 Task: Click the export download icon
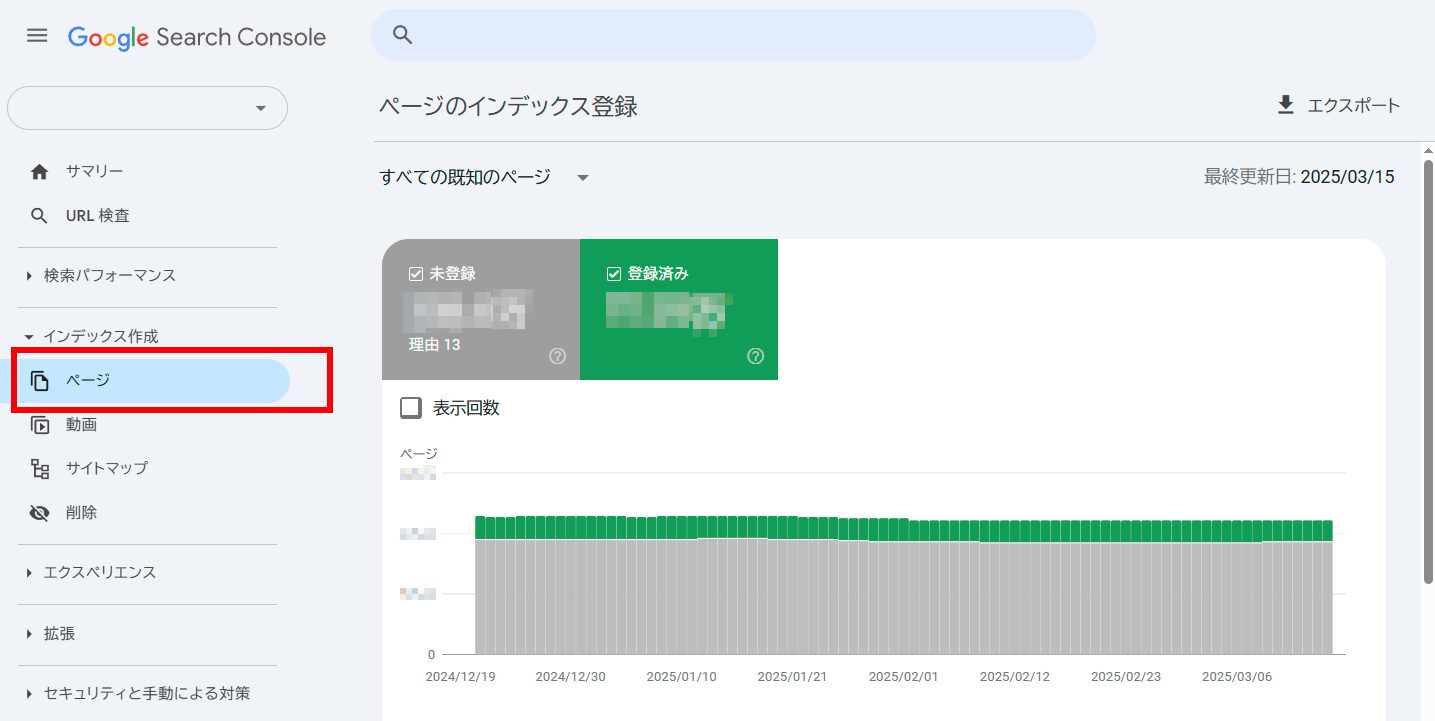1286,105
